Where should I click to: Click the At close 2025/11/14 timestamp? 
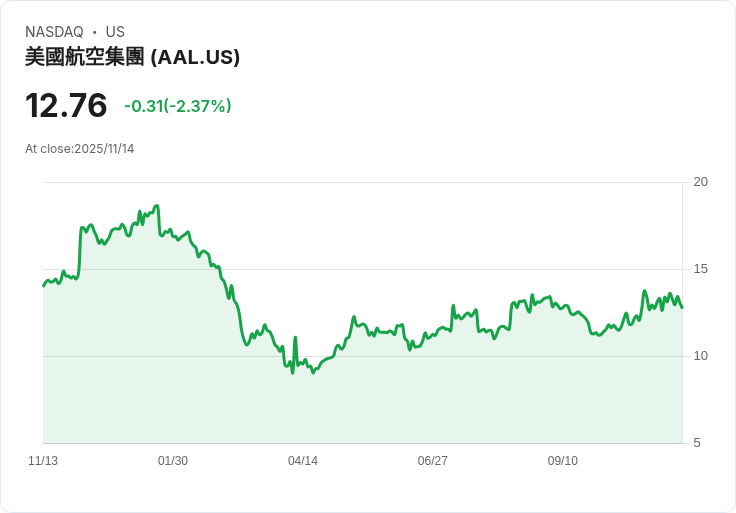[x=79, y=149]
